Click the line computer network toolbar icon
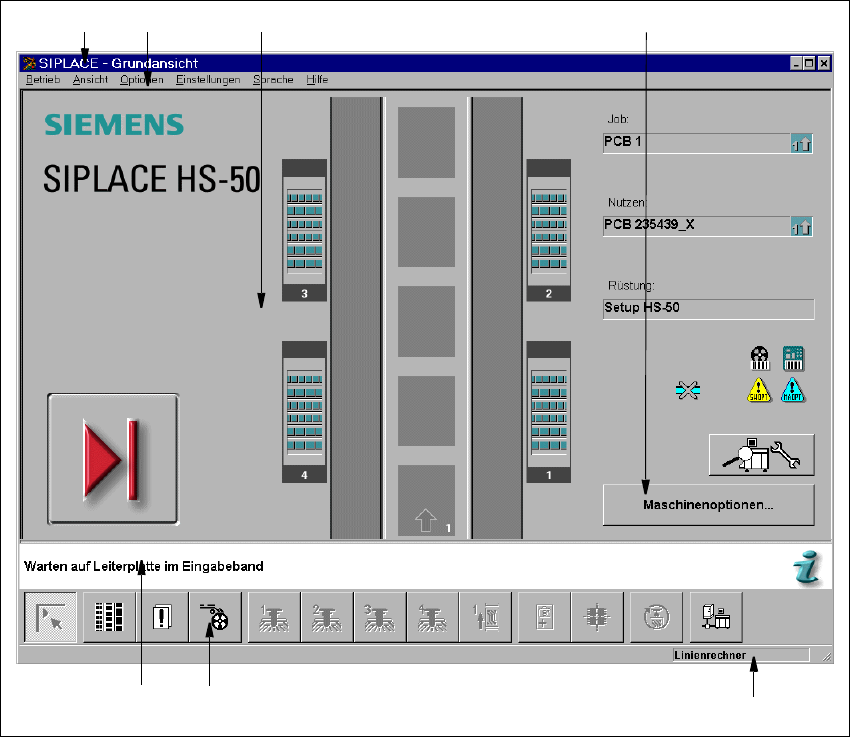850x737 pixels. 716,617
